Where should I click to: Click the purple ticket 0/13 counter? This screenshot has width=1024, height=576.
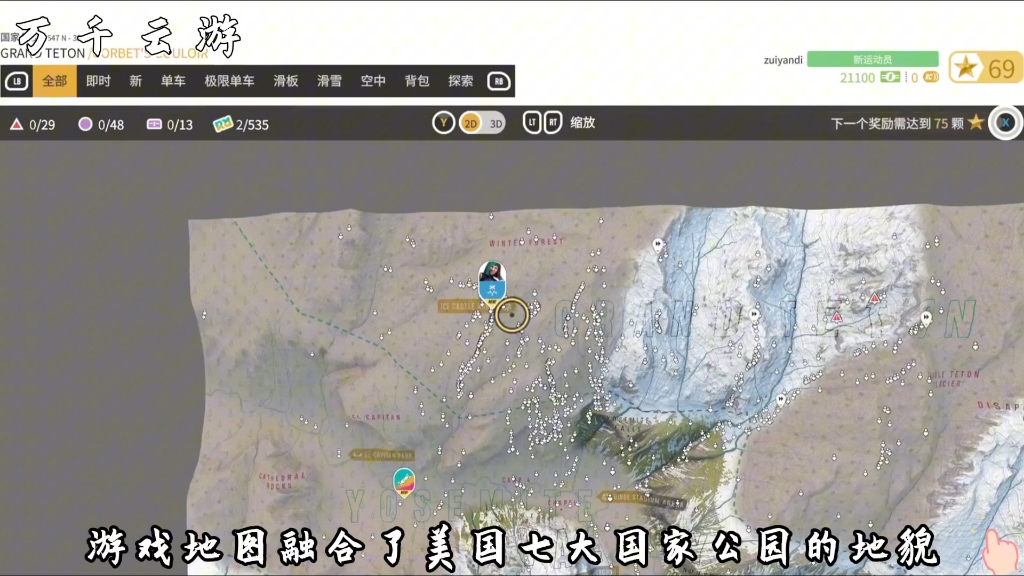(170, 124)
